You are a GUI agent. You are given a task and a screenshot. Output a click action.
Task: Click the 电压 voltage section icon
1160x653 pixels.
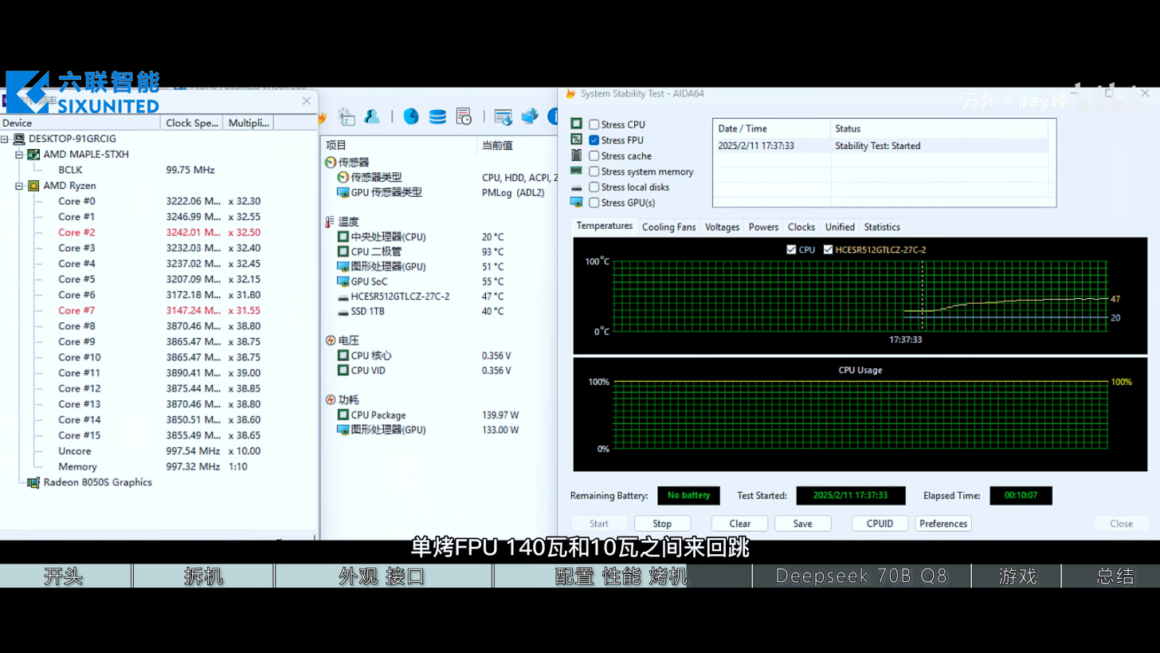click(x=331, y=340)
